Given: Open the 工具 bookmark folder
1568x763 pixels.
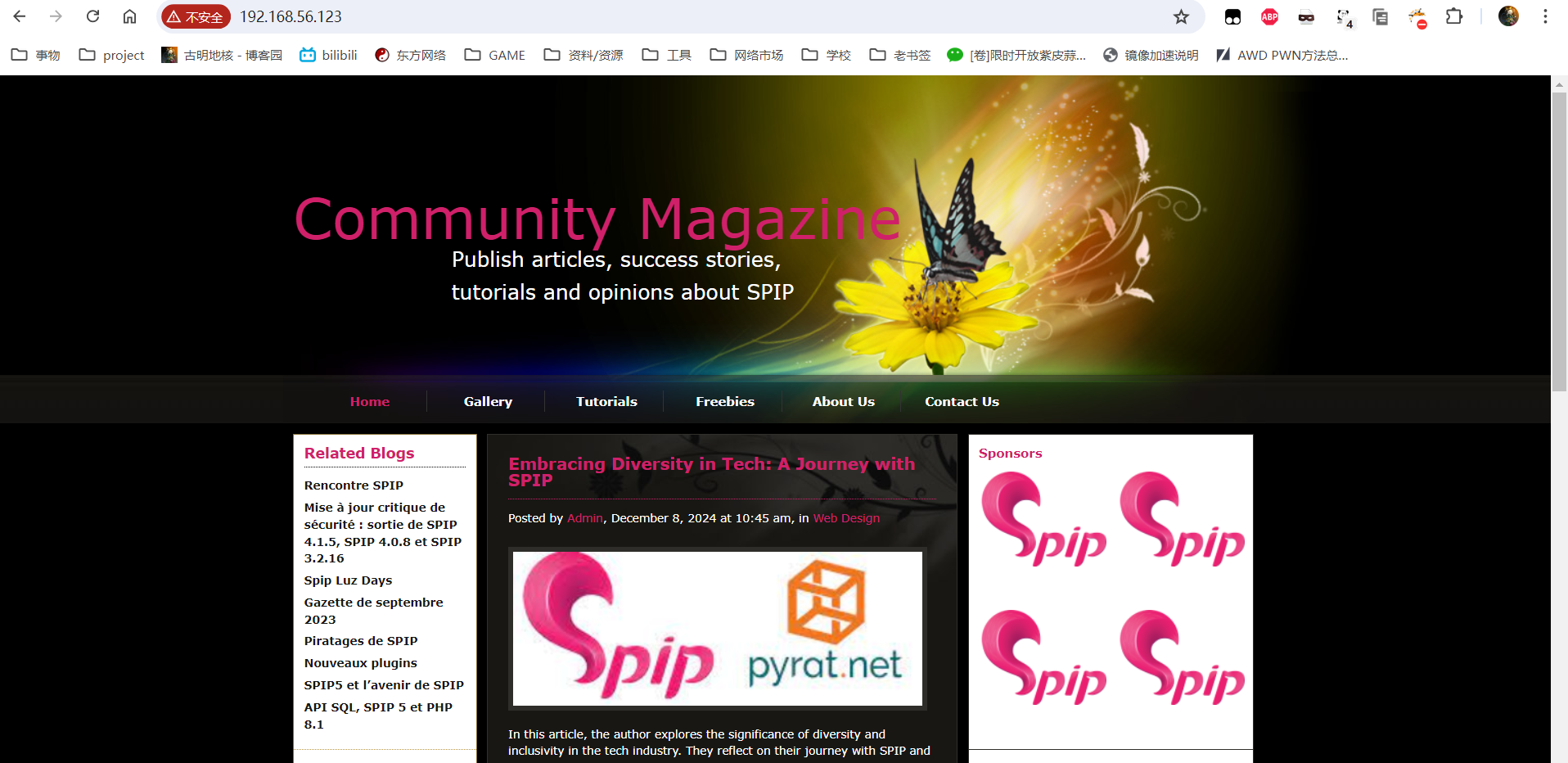Looking at the screenshot, I should click(667, 55).
